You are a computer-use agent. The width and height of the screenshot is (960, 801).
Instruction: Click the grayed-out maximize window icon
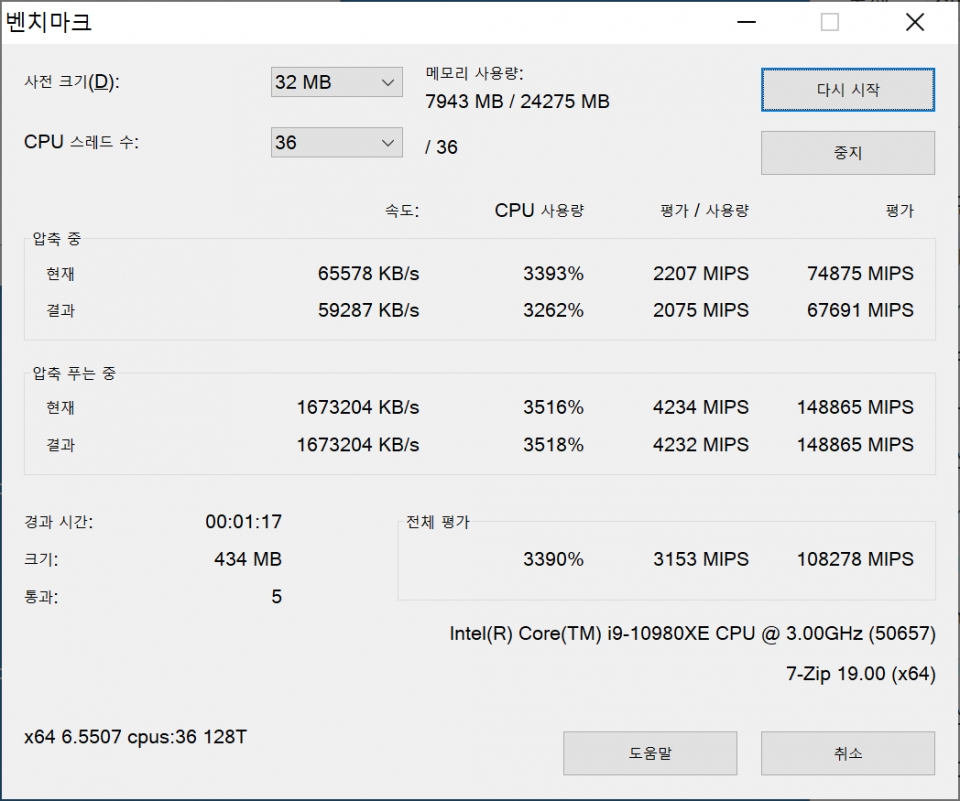click(x=829, y=23)
